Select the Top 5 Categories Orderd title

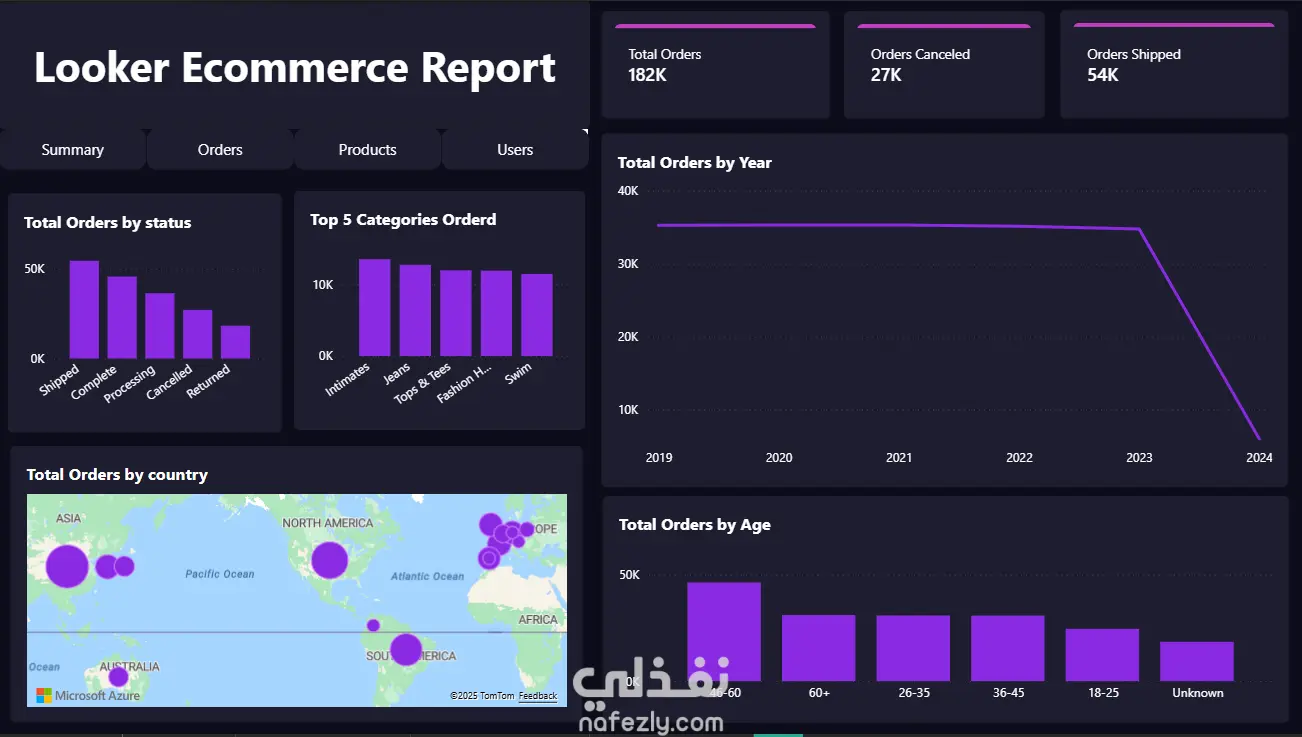(403, 220)
